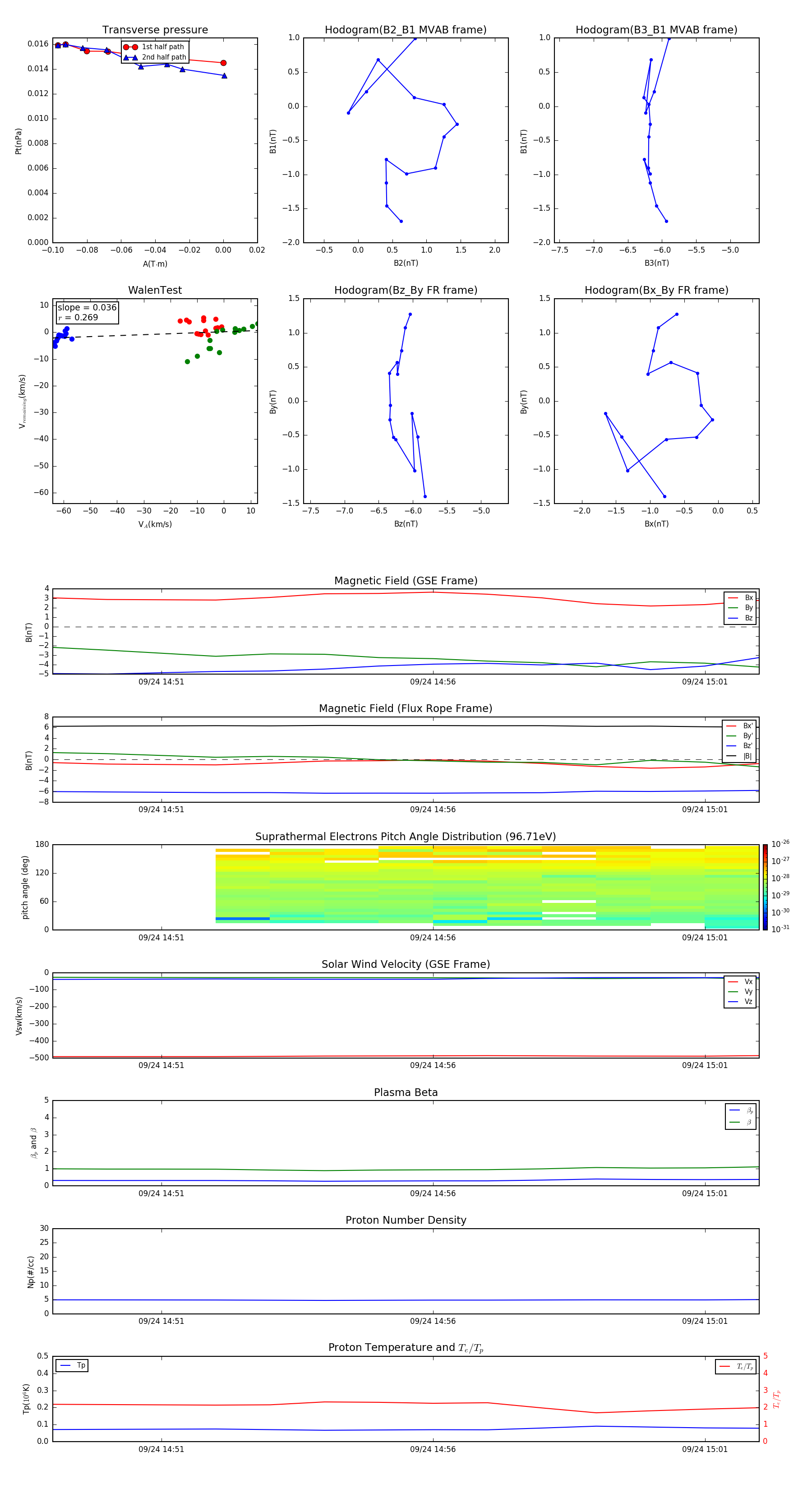Click the 'Np(#/cc)' y-axis label
Screen dimensions: 812x1489
(31, 1272)
